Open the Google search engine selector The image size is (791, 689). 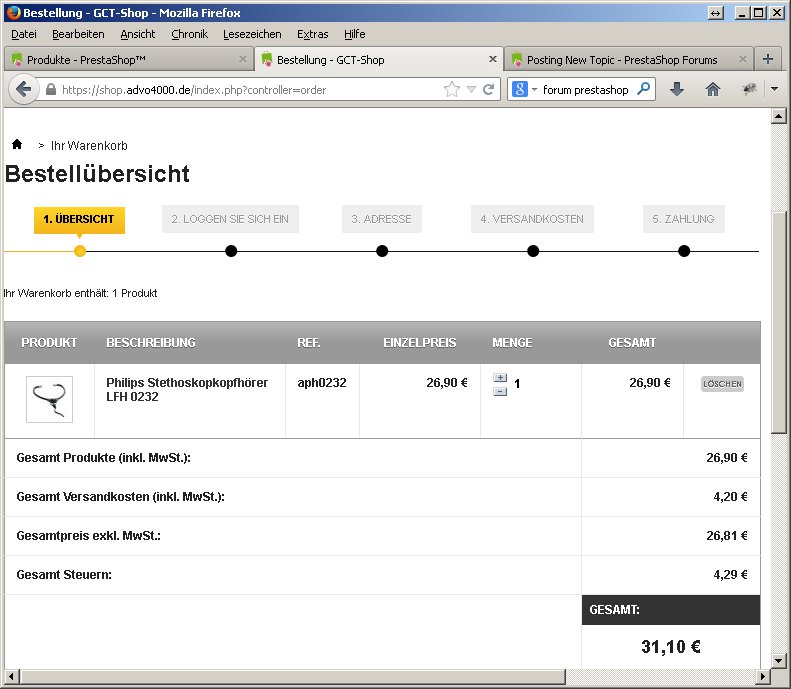click(x=524, y=90)
